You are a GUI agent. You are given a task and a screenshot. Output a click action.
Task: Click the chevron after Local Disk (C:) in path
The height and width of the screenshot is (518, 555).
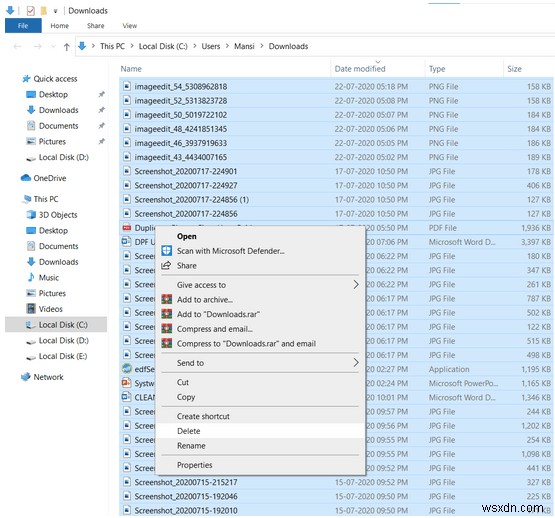195,46
